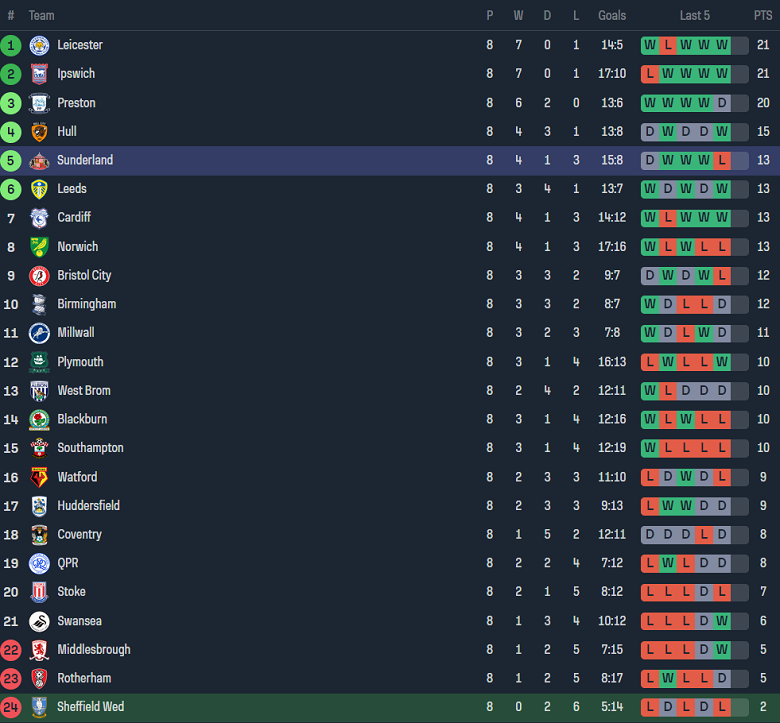Select the Watford club badge

click(39, 477)
